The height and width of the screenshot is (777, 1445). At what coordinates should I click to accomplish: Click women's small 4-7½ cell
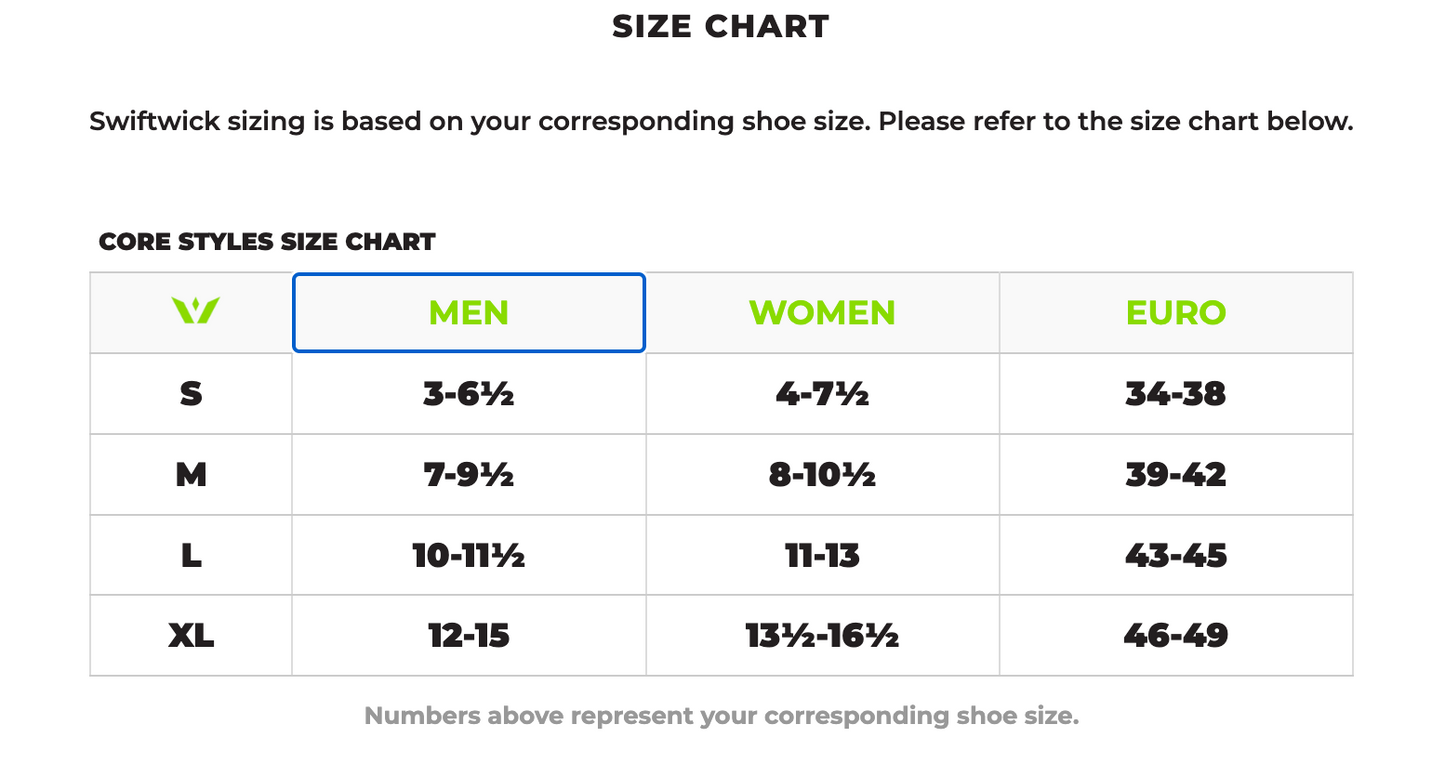click(x=822, y=393)
